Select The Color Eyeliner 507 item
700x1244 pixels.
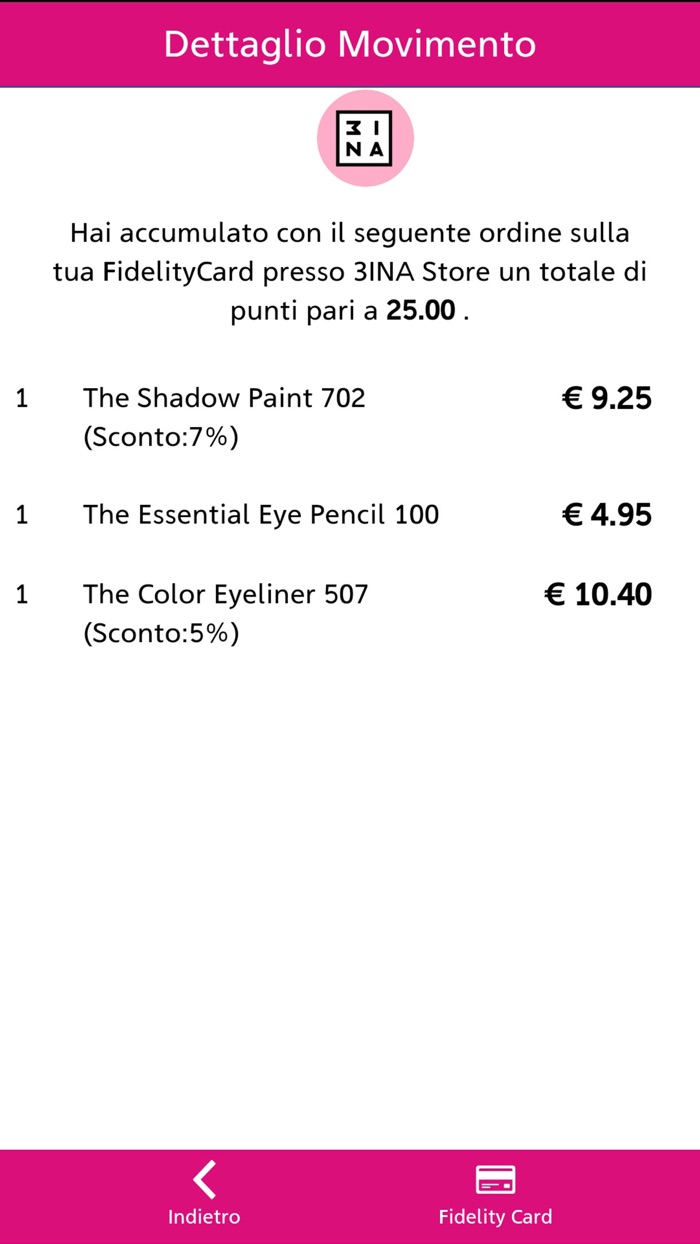click(x=226, y=594)
